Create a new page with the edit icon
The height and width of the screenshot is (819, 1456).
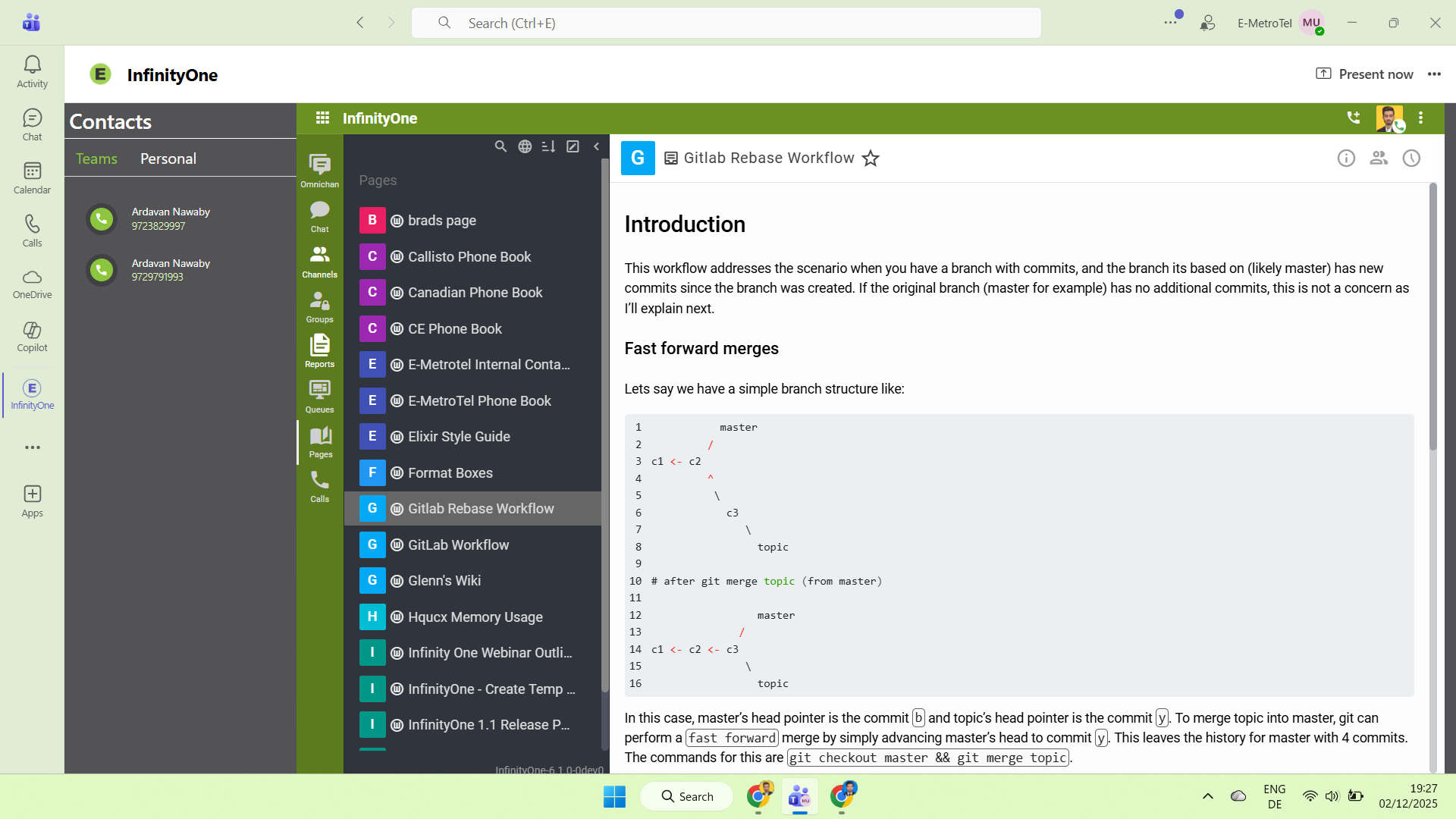(x=573, y=146)
